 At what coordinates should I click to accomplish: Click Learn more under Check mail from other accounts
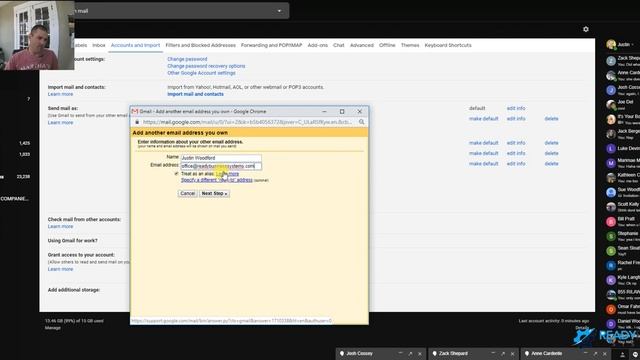[x=60, y=227]
